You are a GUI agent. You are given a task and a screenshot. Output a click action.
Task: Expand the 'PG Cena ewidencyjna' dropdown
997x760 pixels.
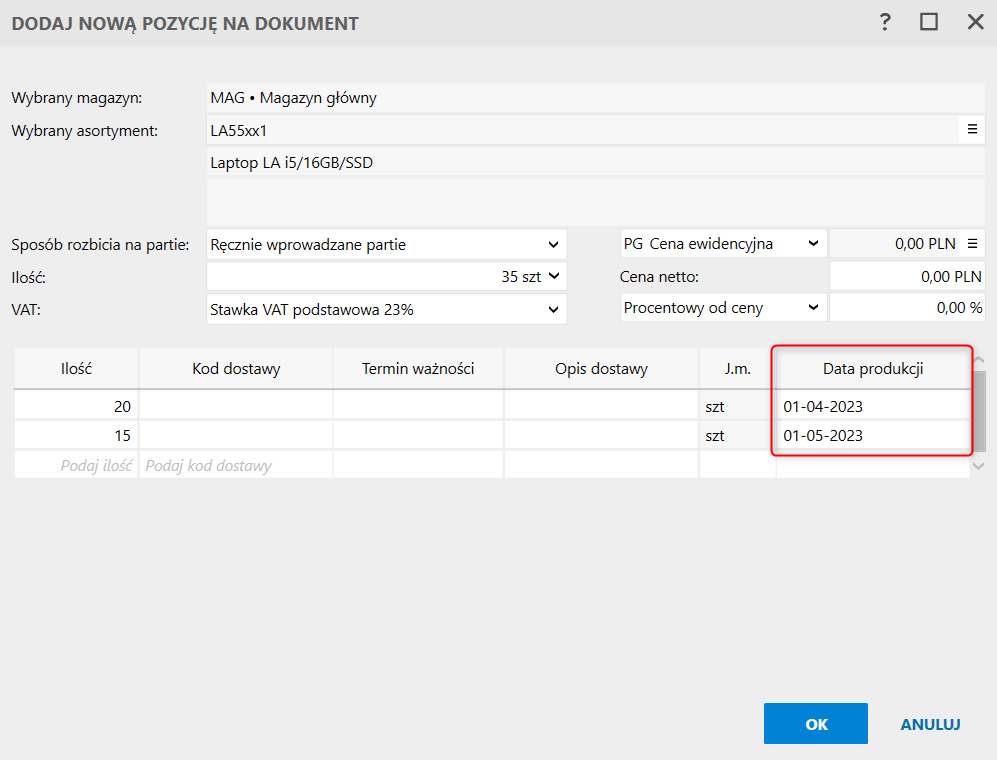coord(812,243)
